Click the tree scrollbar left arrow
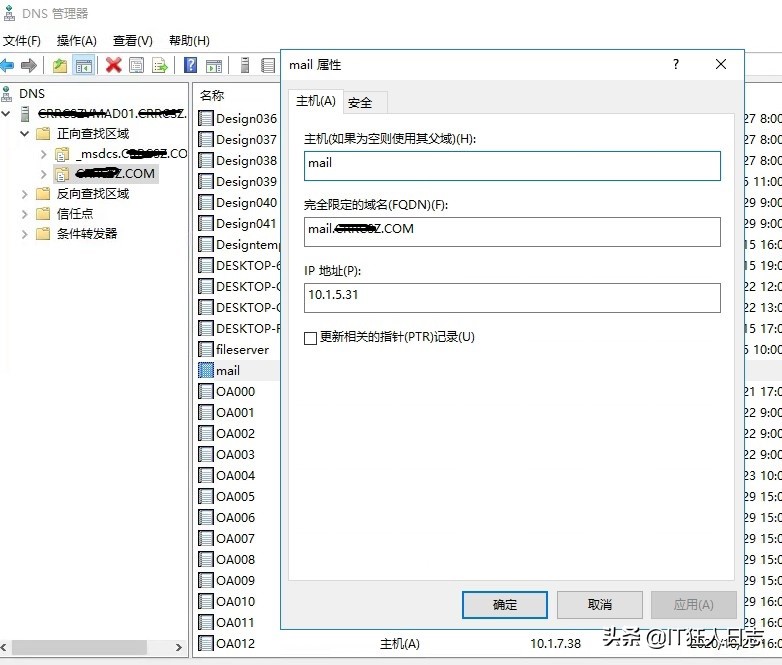The width and height of the screenshot is (782, 665). tap(4, 647)
